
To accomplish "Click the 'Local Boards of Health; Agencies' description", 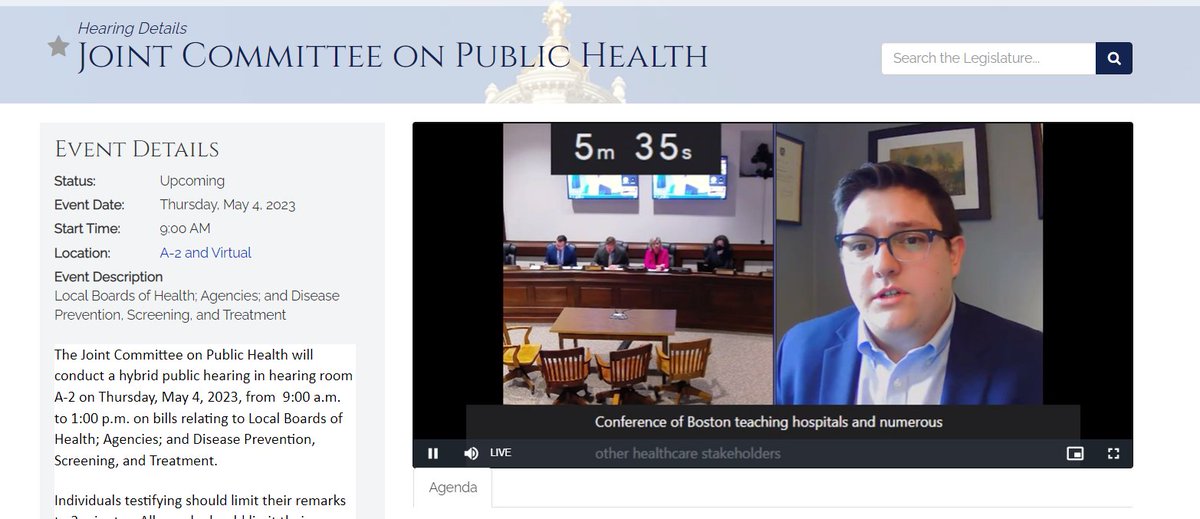I will (x=197, y=305).
